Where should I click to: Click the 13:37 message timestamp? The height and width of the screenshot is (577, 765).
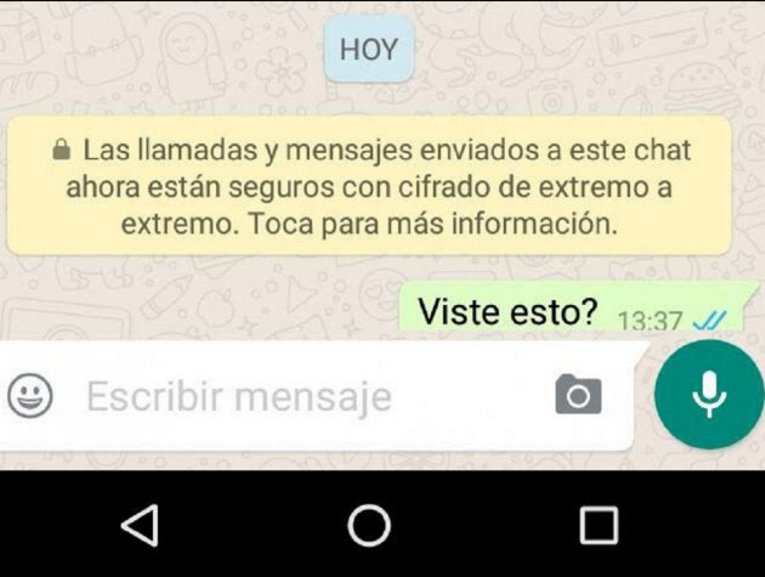649,321
